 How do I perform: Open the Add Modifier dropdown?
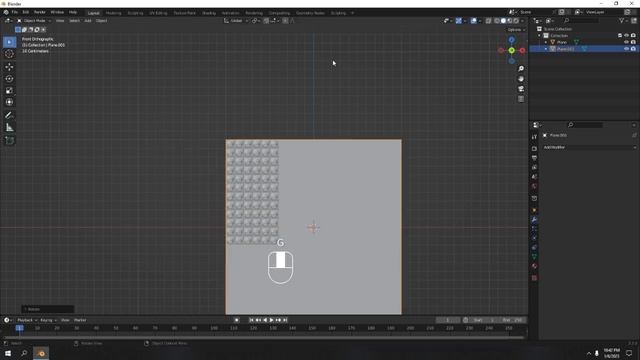tap(589, 147)
